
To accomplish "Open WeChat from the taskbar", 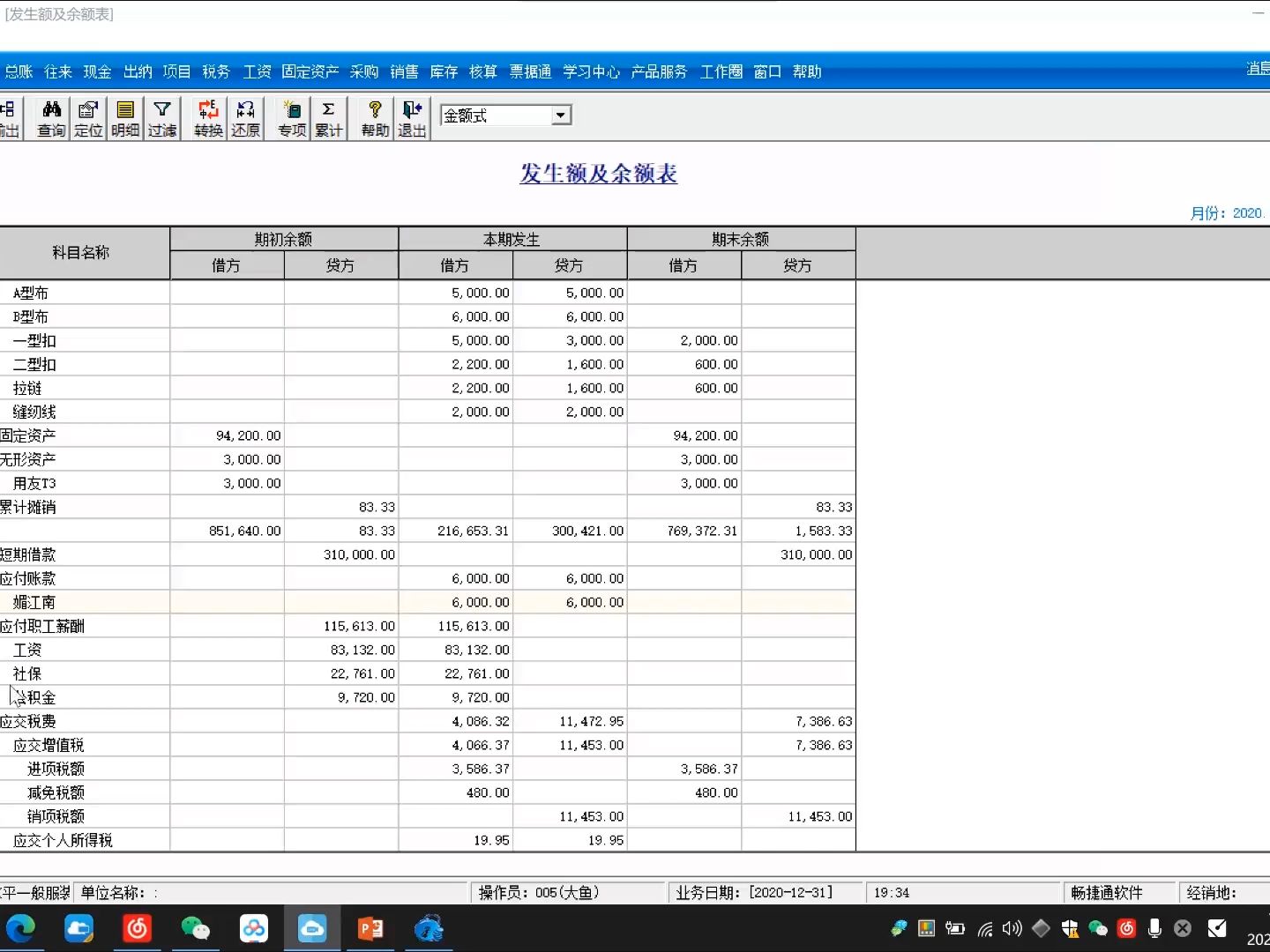I will click(x=196, y=929).
